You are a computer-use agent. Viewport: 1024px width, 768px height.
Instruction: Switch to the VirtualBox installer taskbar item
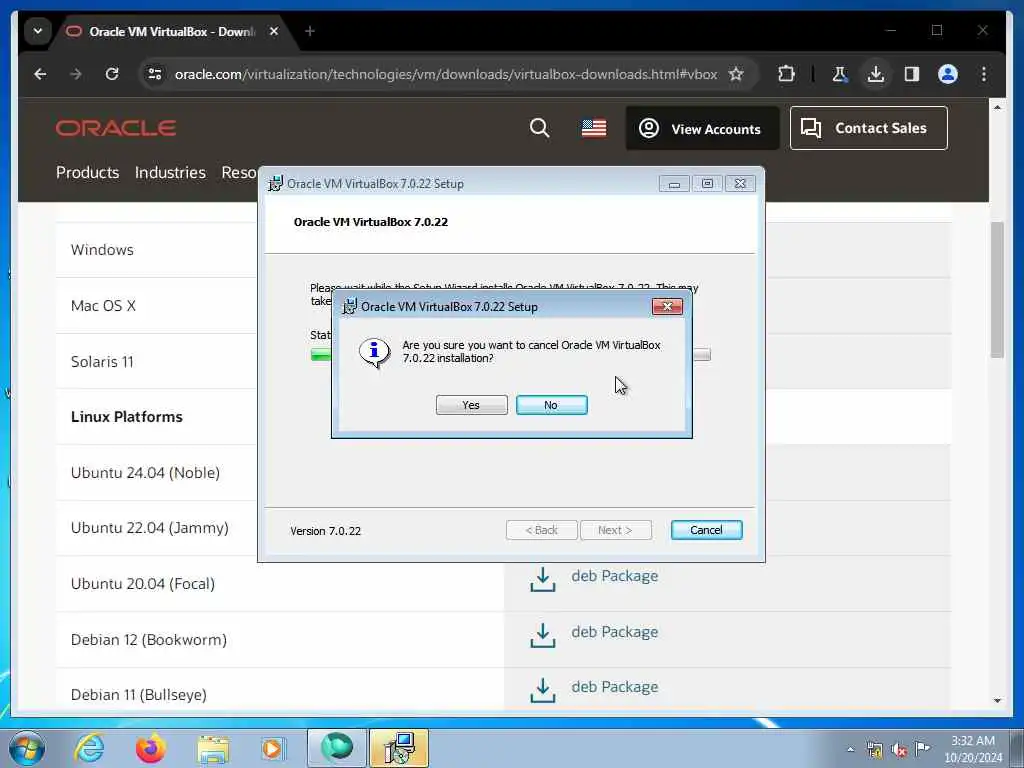(x=399, y=748)
